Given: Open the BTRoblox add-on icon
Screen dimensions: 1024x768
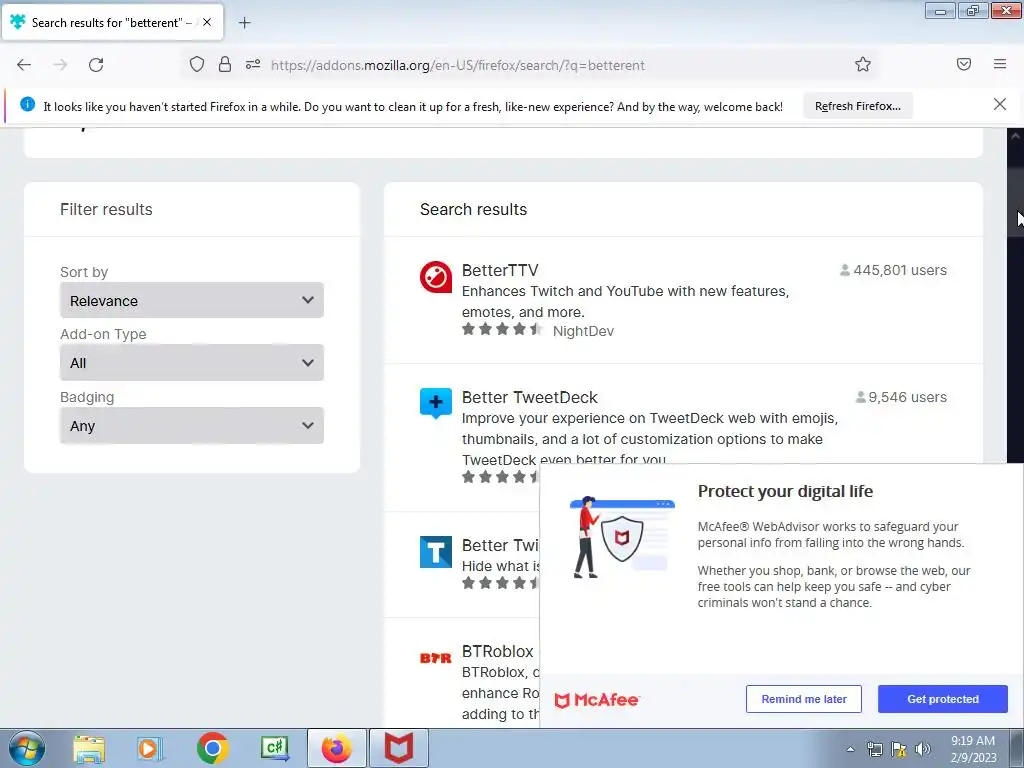Looking at the screenshot, I should [436, 658].
